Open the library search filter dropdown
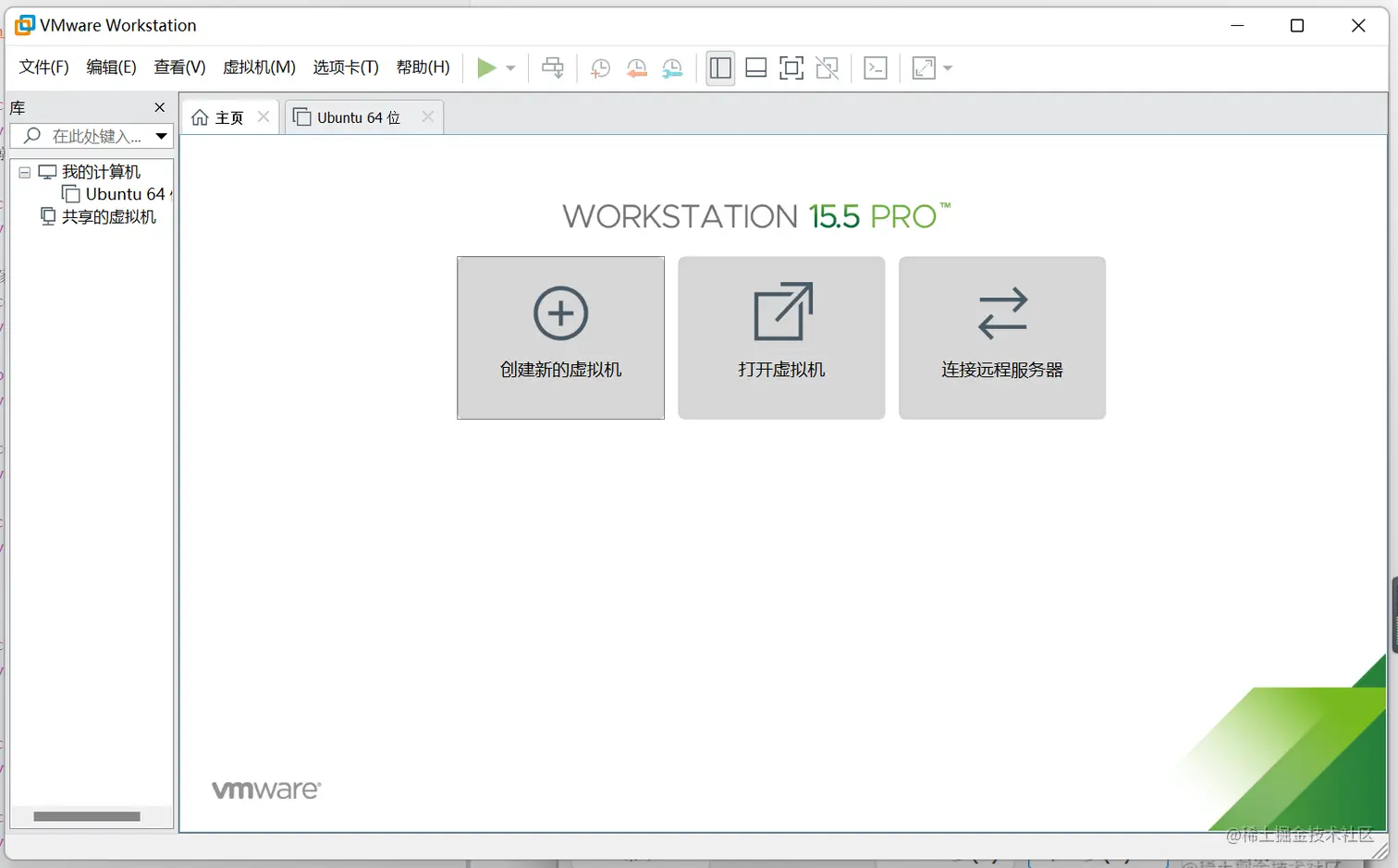Image resolution: width=1398 pixels, height=868 pixels. click(x=162, y=136)
